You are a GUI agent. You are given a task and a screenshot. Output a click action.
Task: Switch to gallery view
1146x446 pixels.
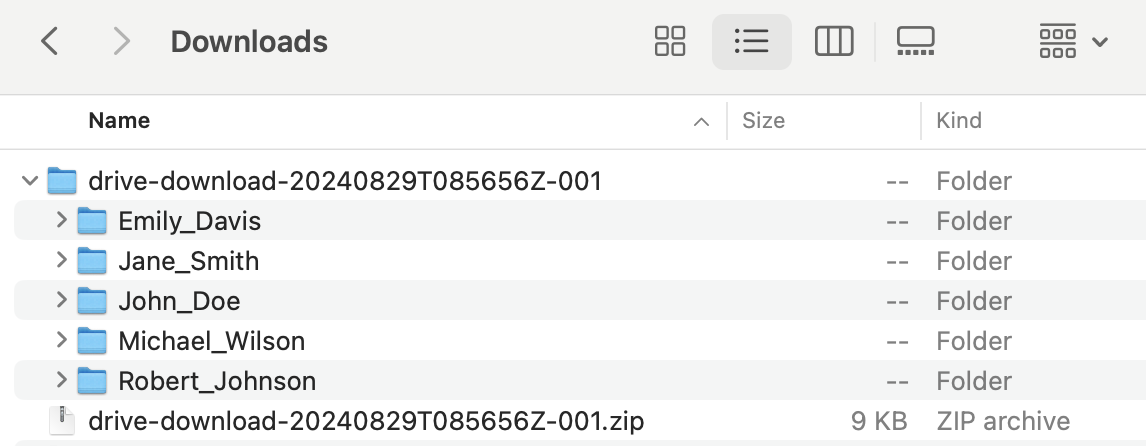(x=915, y=42)
